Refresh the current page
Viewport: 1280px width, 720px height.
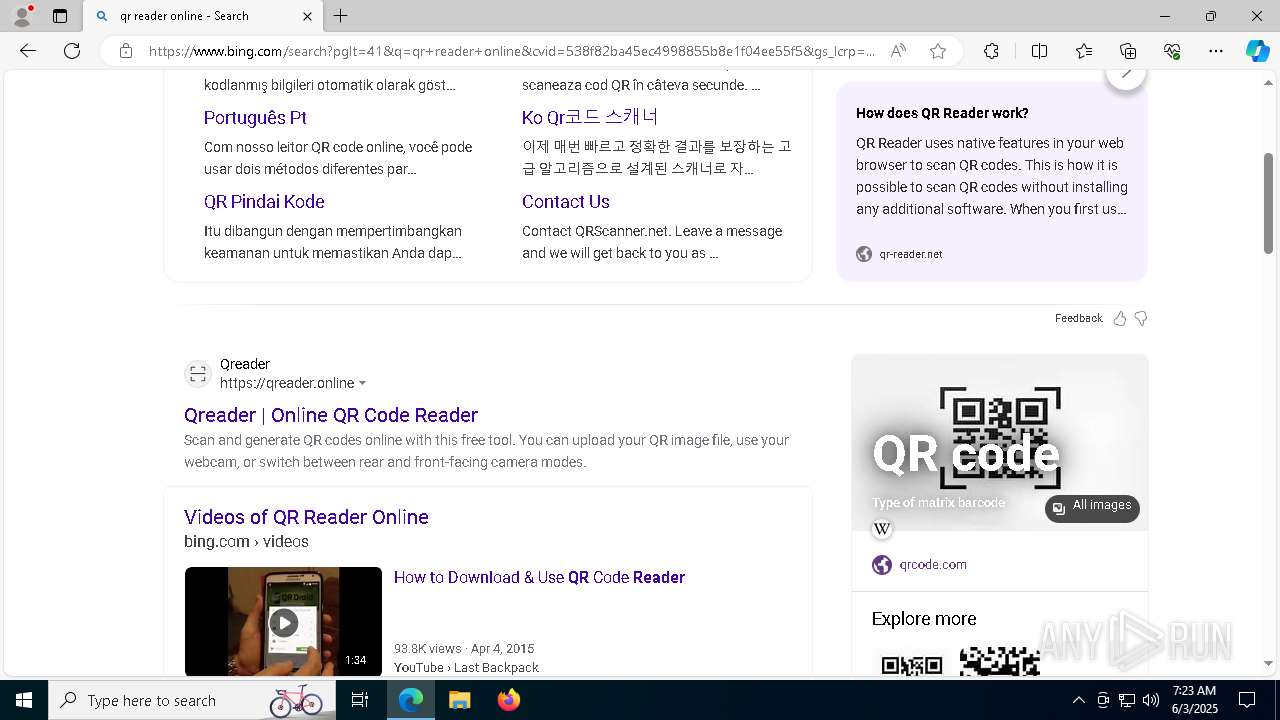point(72,51)
